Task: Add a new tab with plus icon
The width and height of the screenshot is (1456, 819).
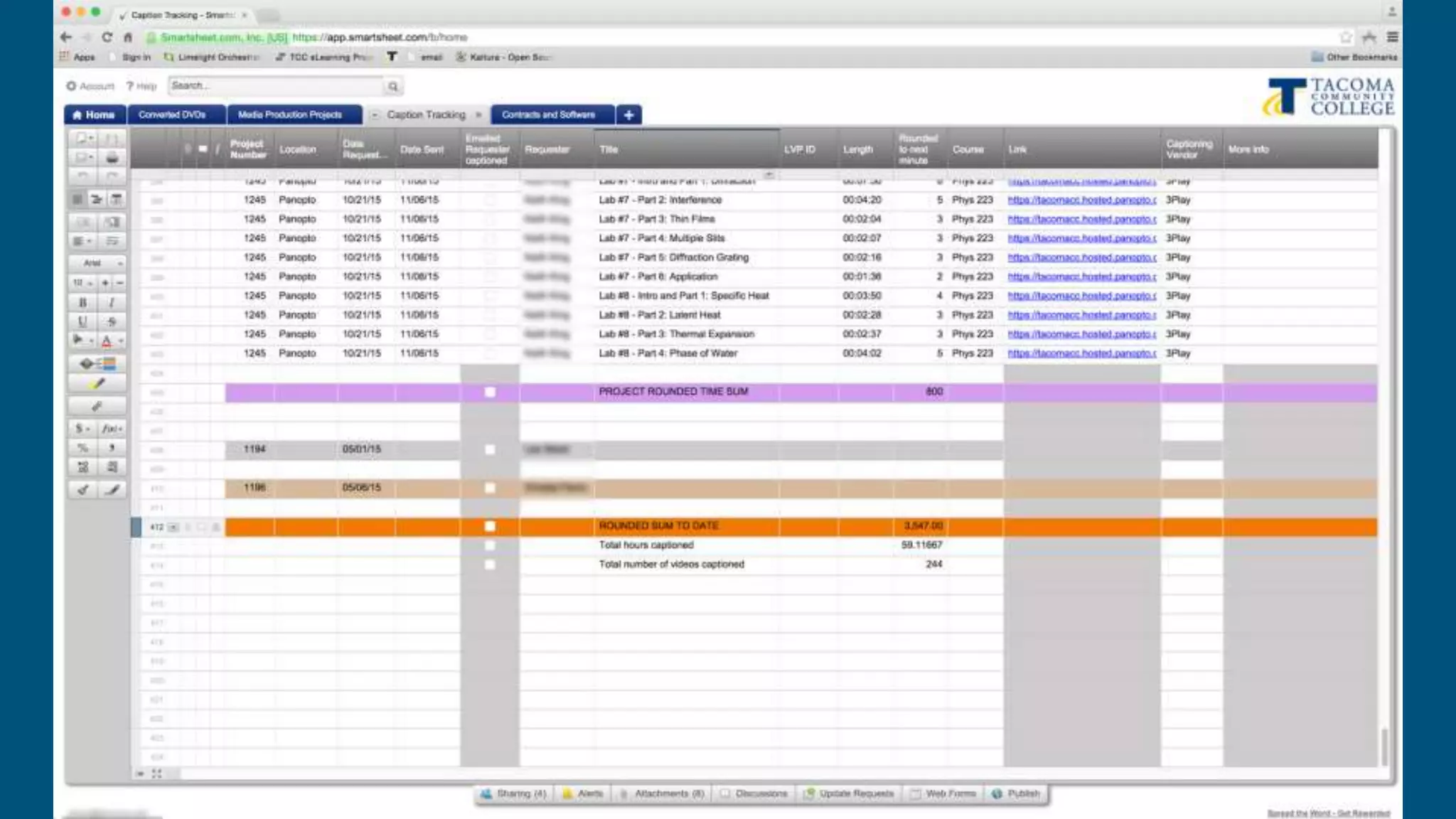Action: [628, 114]
